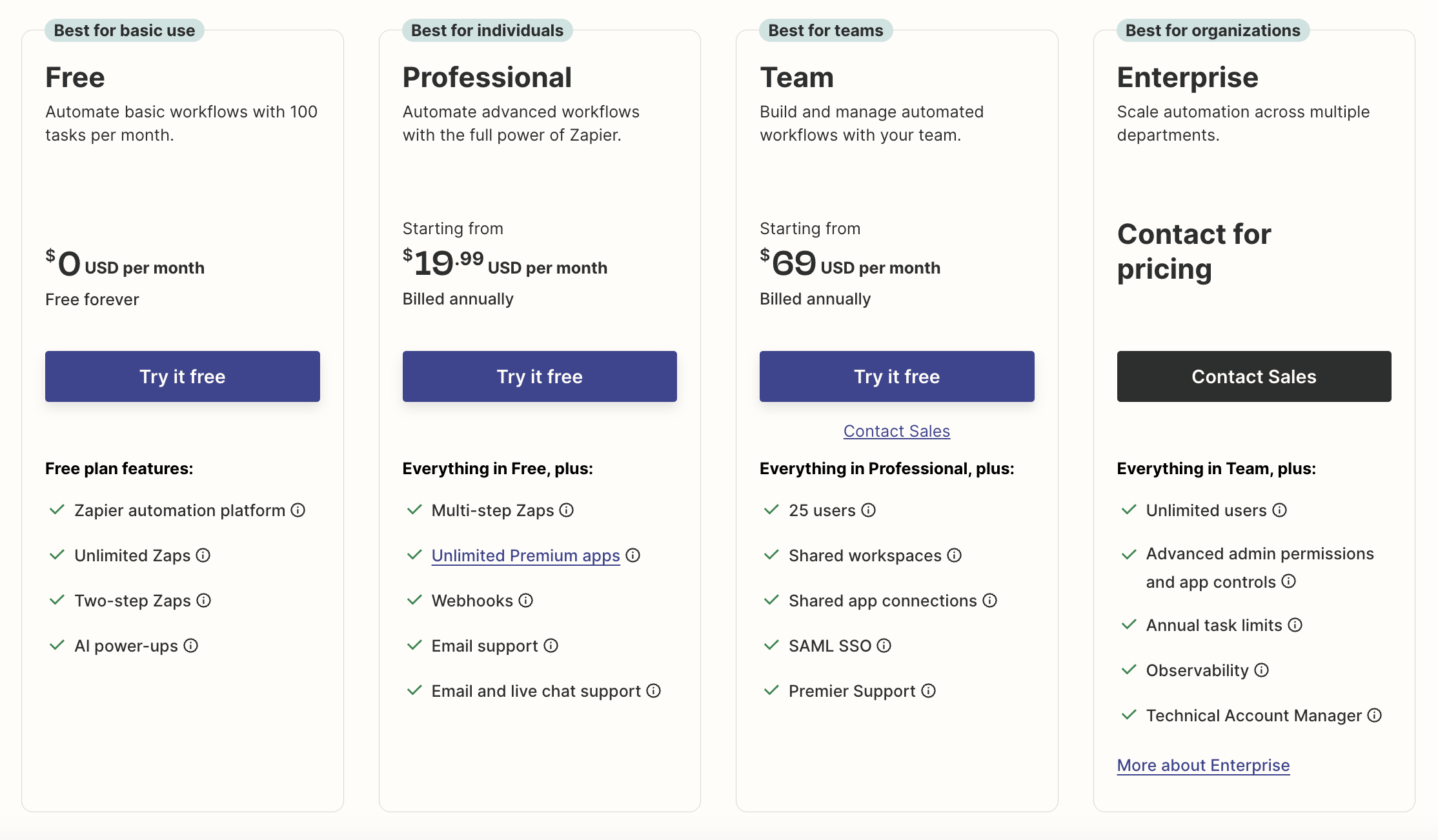
Task: Open info icon beside Observability
Action: coord(1262,670)
